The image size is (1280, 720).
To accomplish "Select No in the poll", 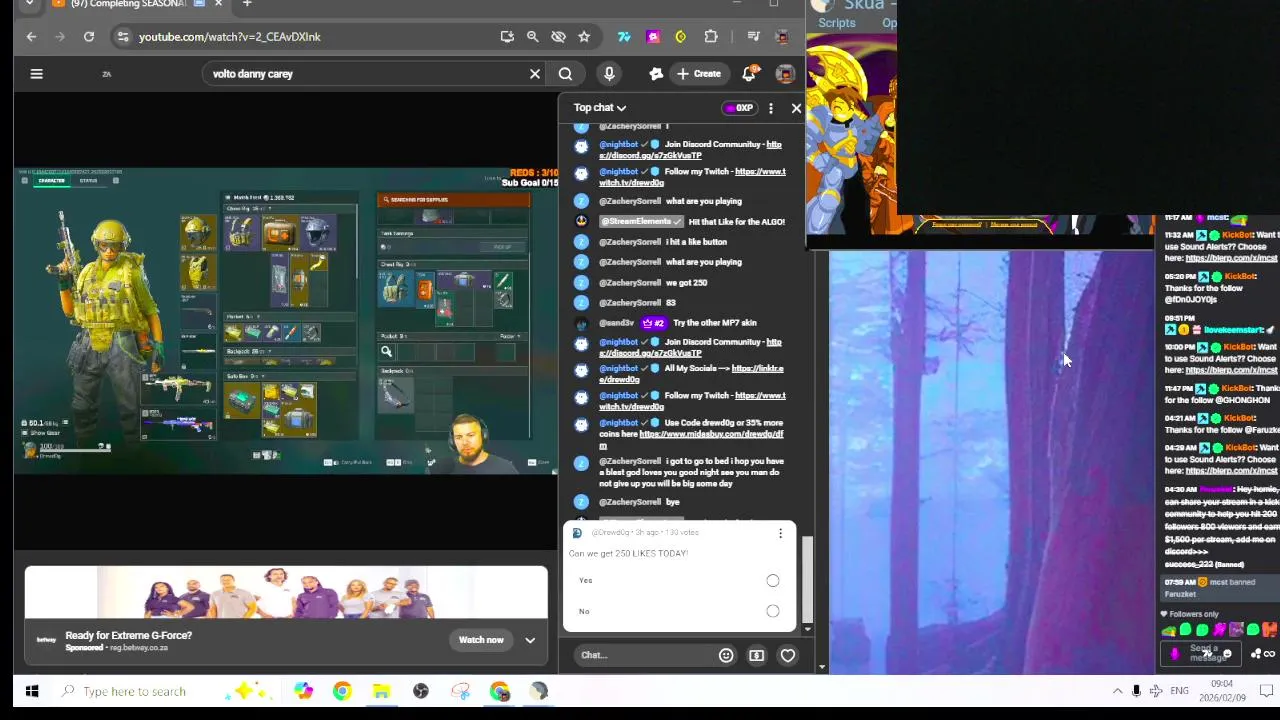I will [773, 611].
